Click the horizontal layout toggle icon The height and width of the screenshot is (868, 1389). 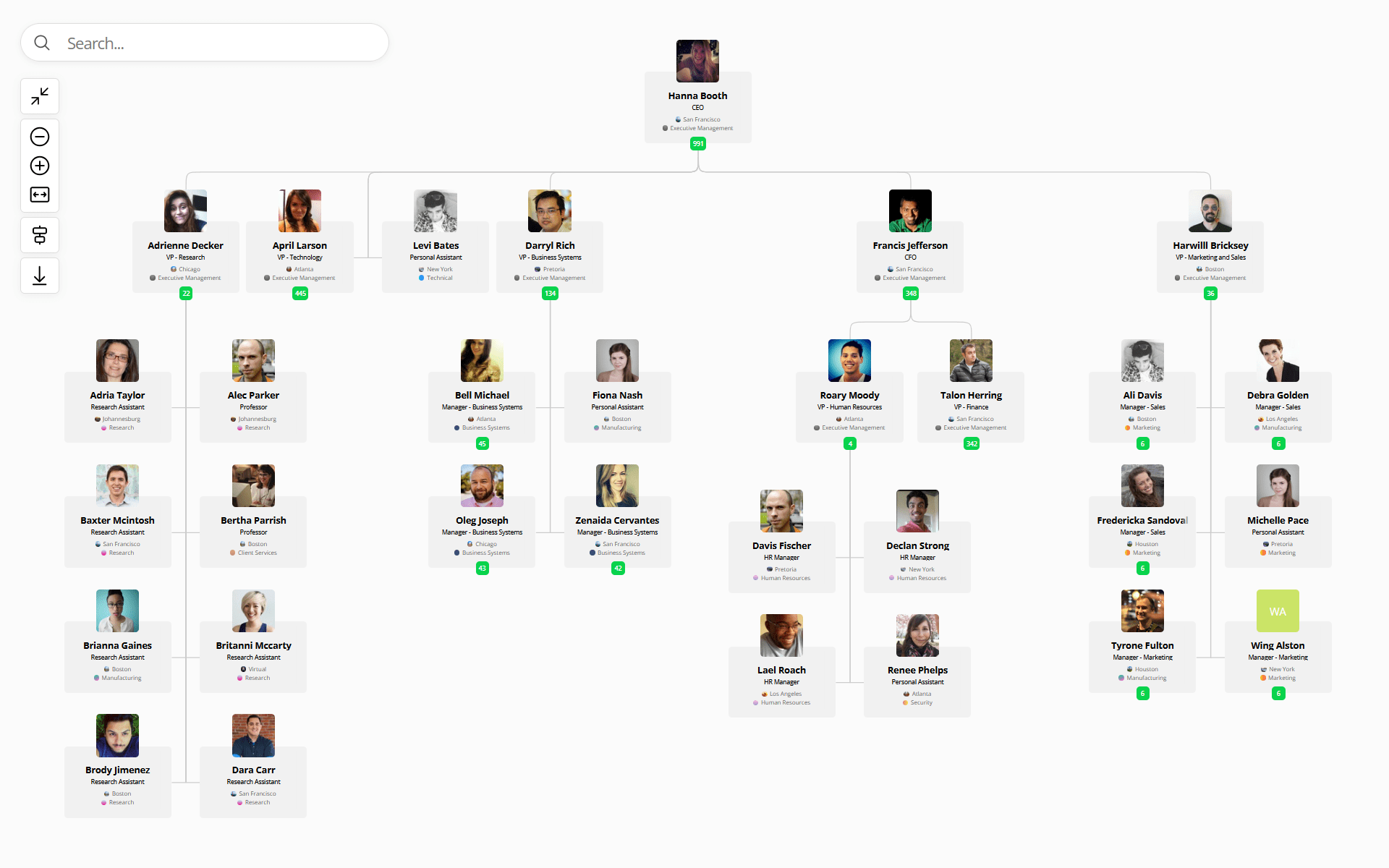(40, 195)
